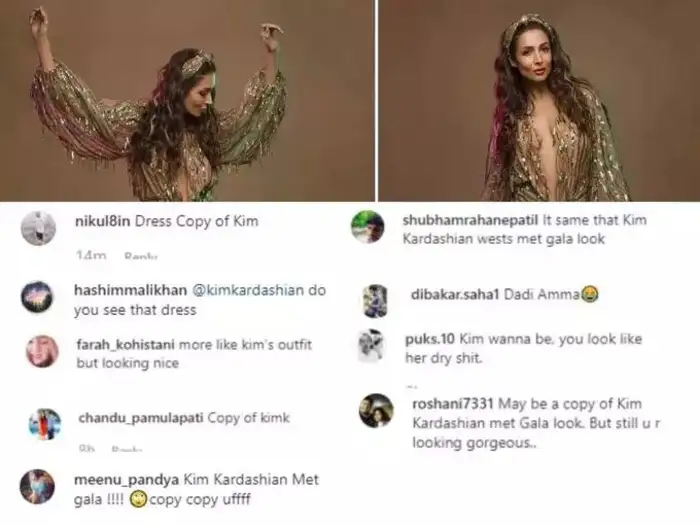
Task: Open nikul8in's profile avatar
Action: pyautogui.click(x=37, y=227)
